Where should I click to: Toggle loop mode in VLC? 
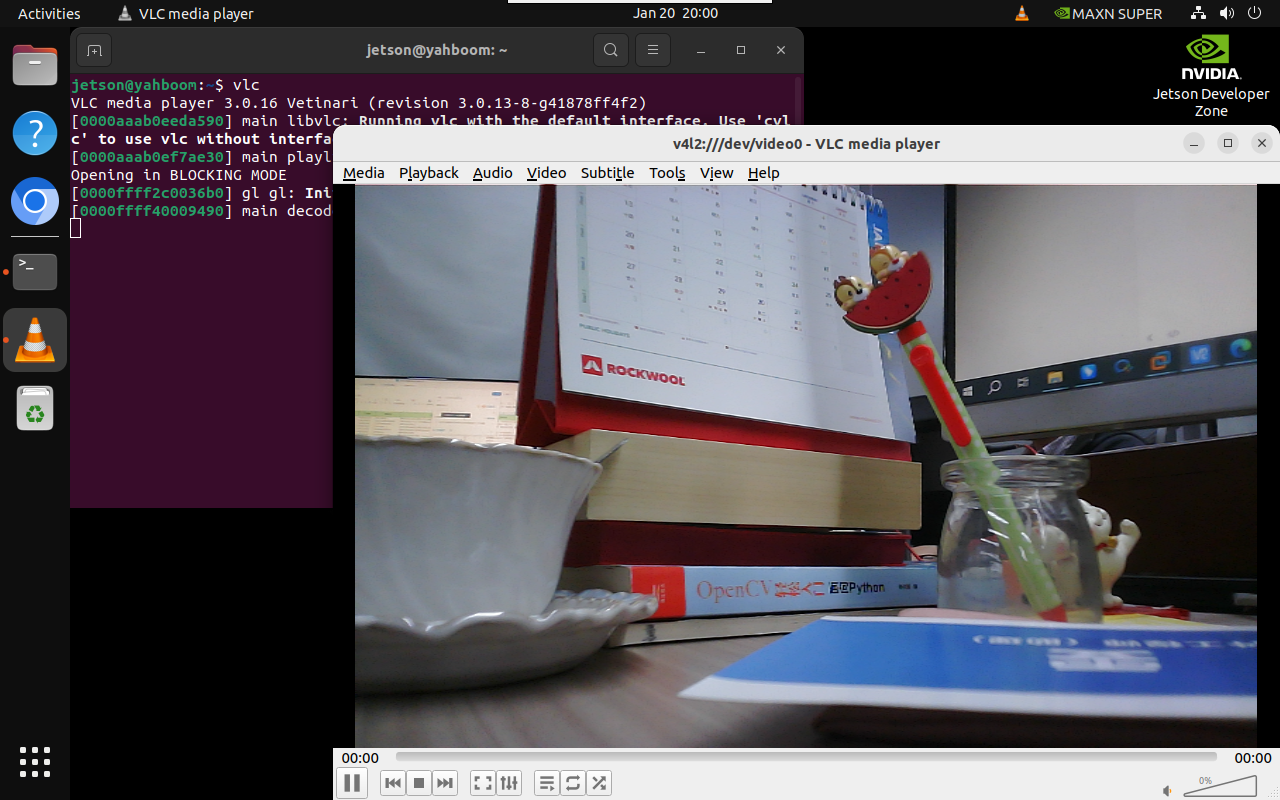pos(573,783)
